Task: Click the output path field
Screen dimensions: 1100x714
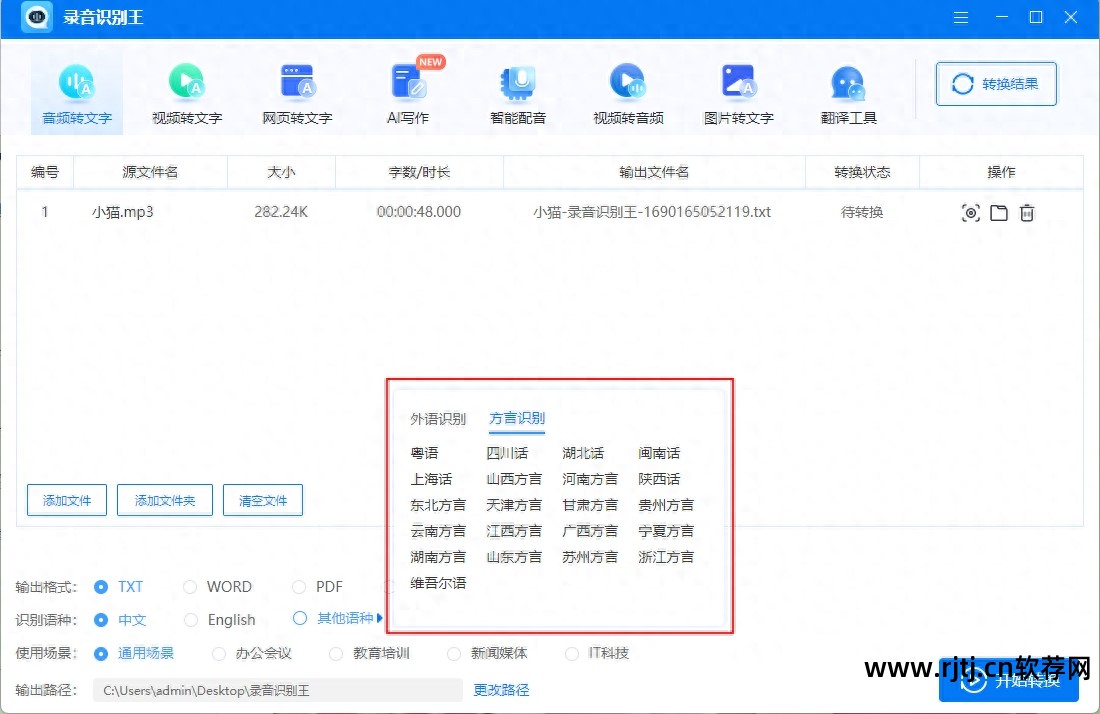Action: (270, 690)
